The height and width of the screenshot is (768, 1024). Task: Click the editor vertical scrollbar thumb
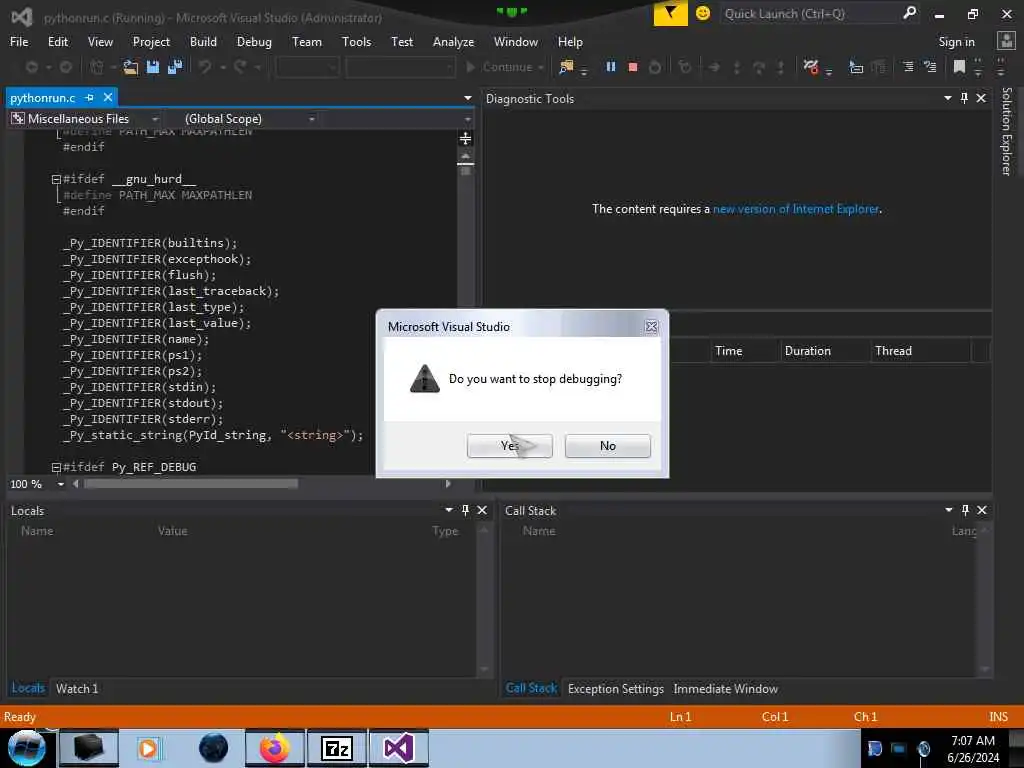[x=465, y=170]
